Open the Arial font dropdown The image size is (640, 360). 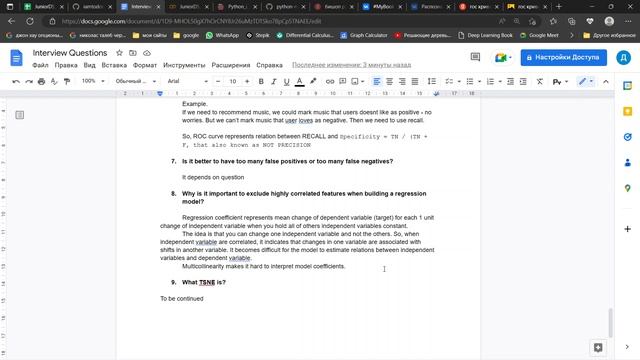[187, 81]
